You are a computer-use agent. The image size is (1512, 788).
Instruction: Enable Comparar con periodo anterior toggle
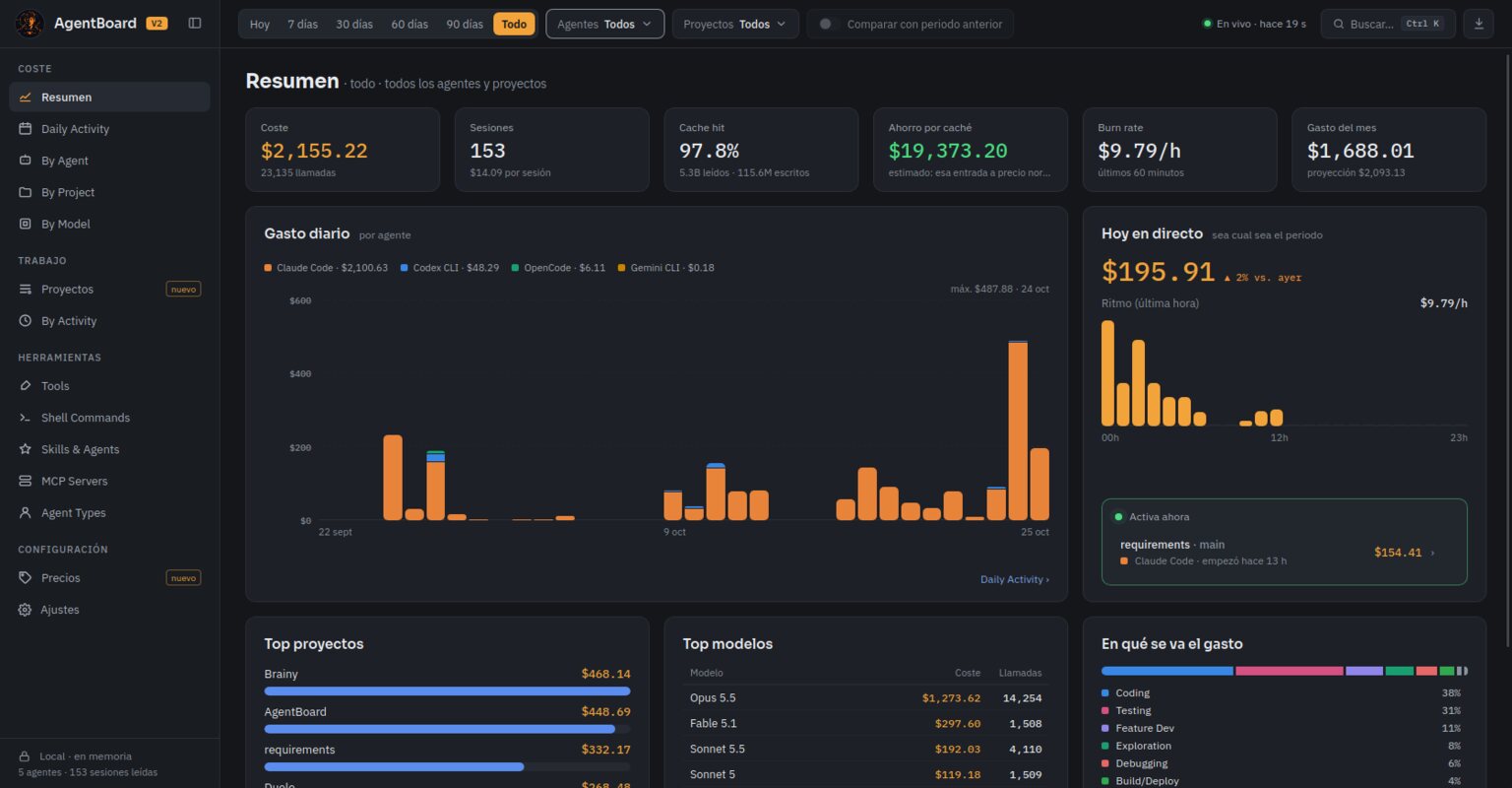[x=828, y=24]
